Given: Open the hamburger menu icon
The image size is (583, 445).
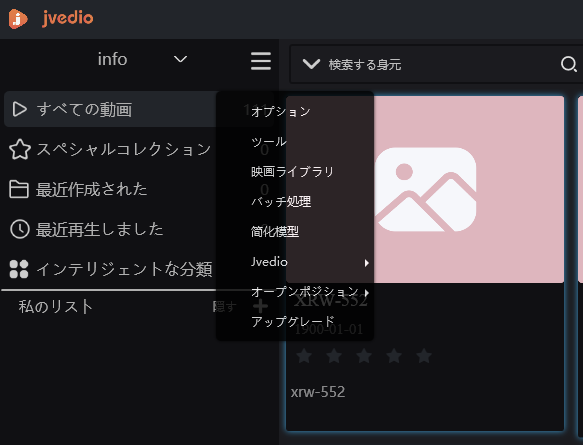Looking at the screenshot, I should click(x=261, y=61).
